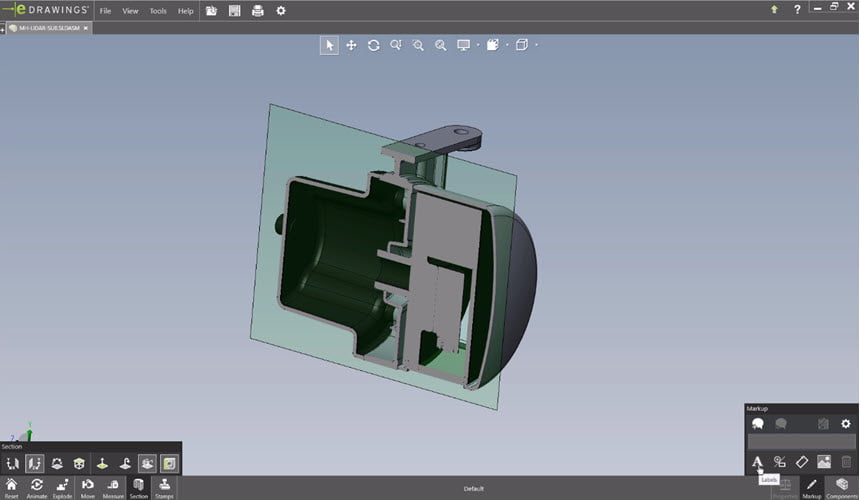This screenshot has width=860, height=500.
Task: Click the Animate button
Action: (x=37, y=487)
